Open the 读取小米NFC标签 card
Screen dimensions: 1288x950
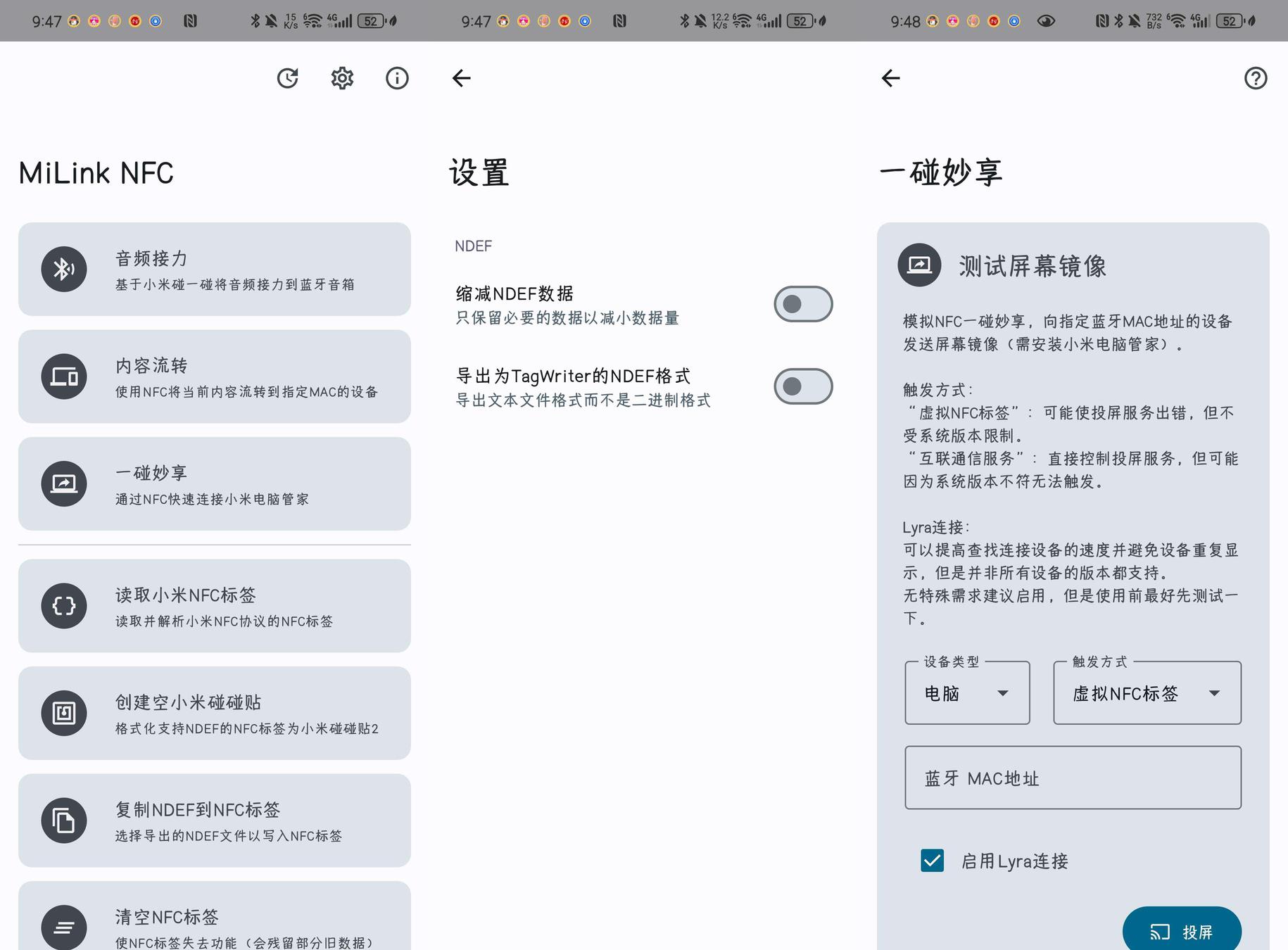[215, 606]
